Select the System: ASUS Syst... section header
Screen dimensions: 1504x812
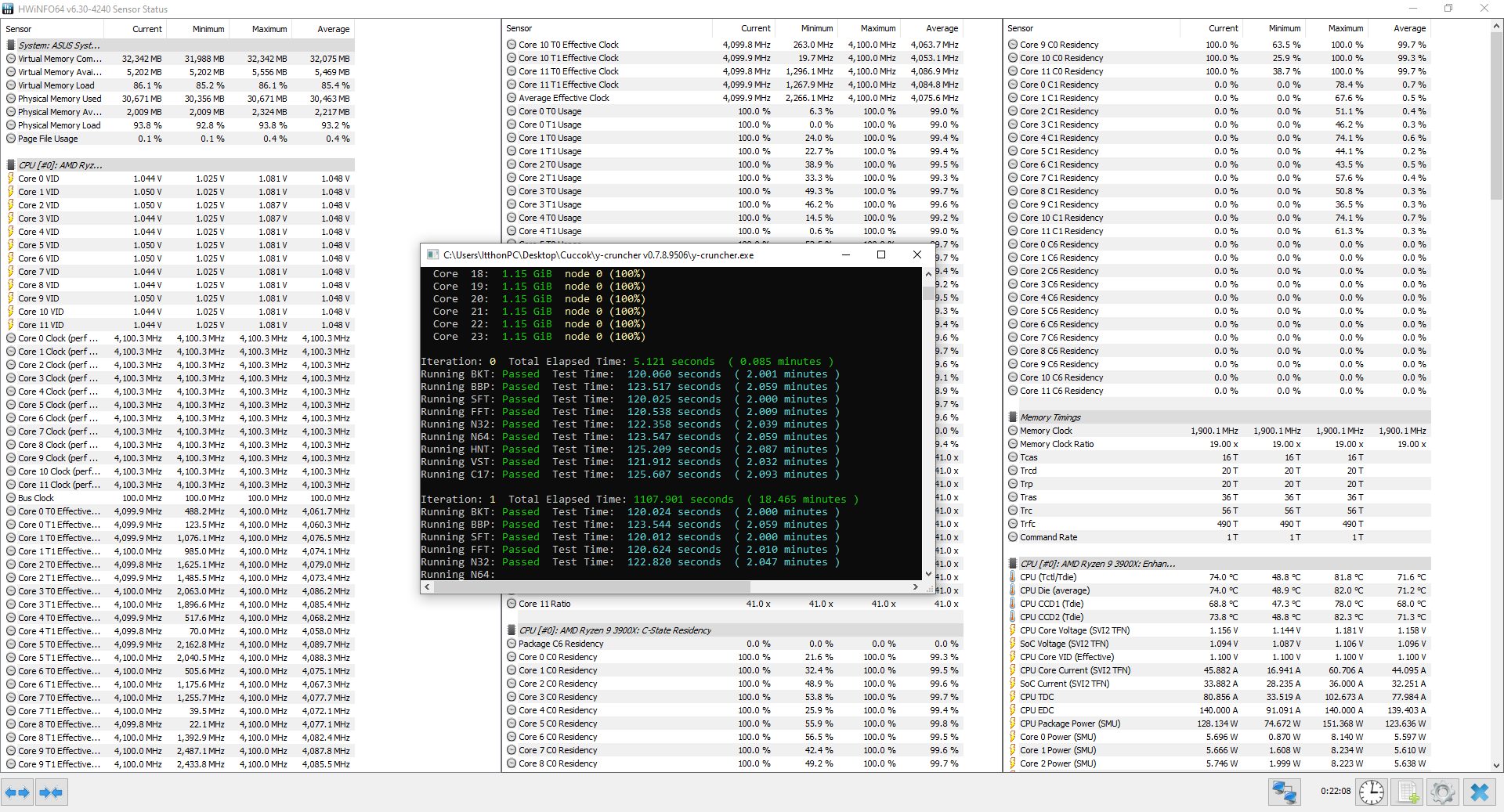[179, 45]
